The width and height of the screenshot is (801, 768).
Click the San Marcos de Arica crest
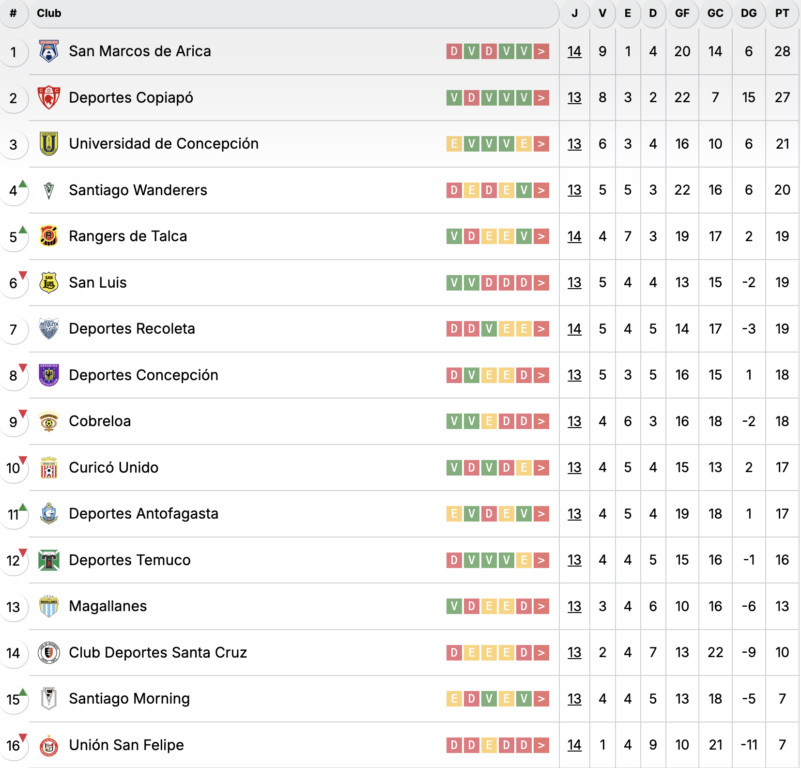pyautogui.click(x=49, y=51)
